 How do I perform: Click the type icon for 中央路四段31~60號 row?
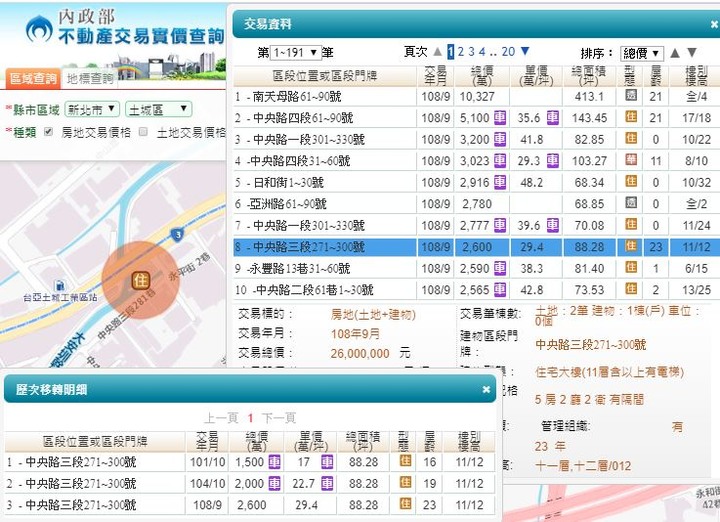tap(631, 160)
